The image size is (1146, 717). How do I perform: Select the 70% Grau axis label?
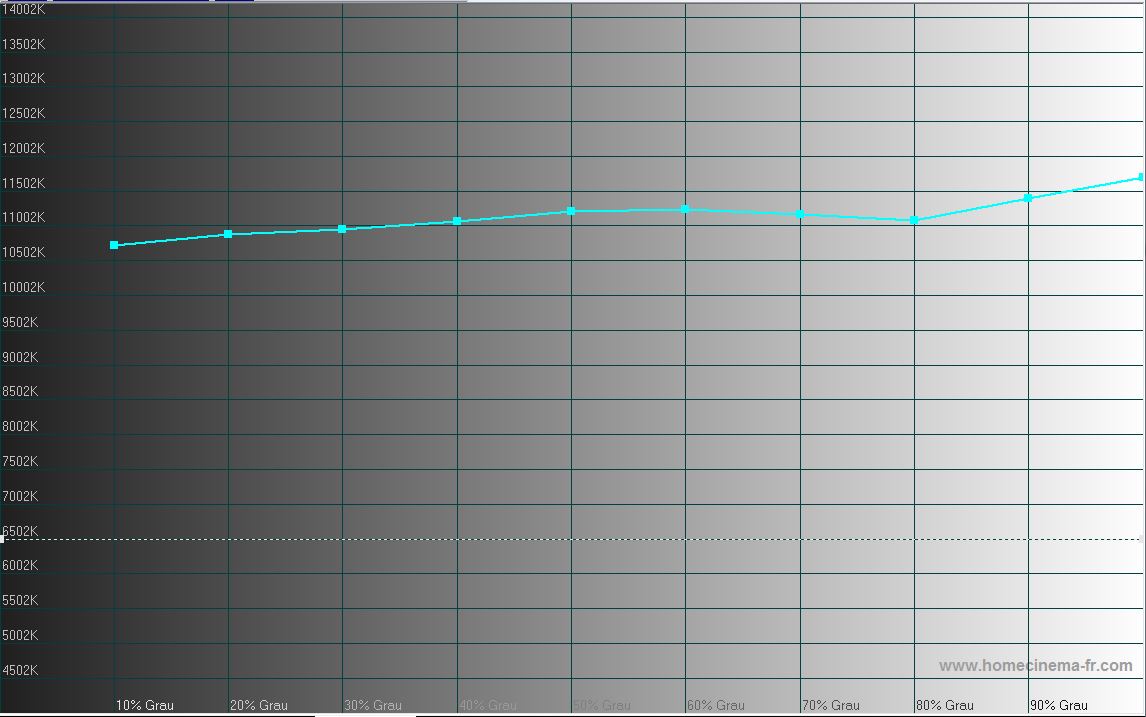(831, 705)
